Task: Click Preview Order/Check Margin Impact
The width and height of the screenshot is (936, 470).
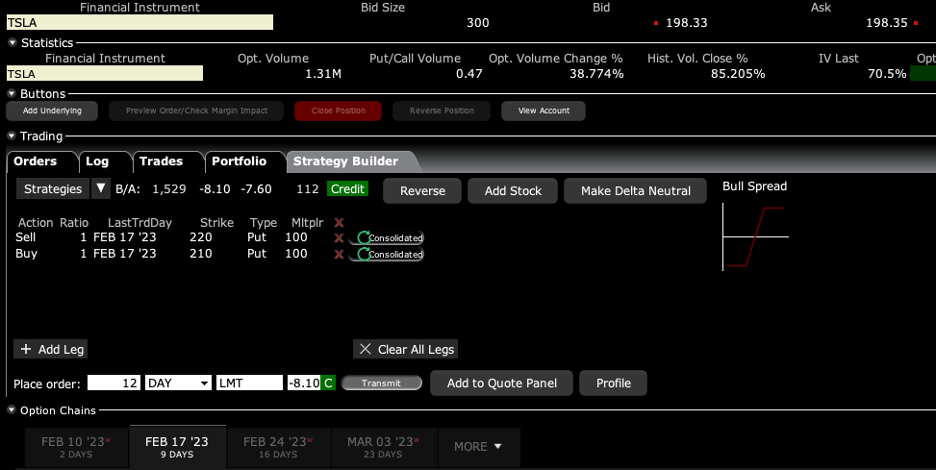Action: tap(196, 110)
